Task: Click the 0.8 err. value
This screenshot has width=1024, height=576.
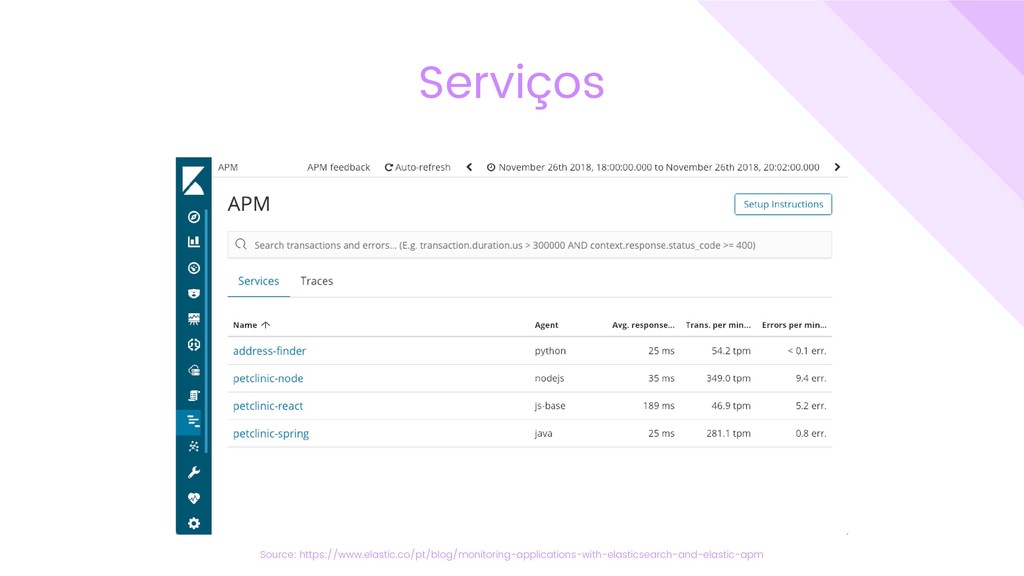Action: click(x=810, y=433)
